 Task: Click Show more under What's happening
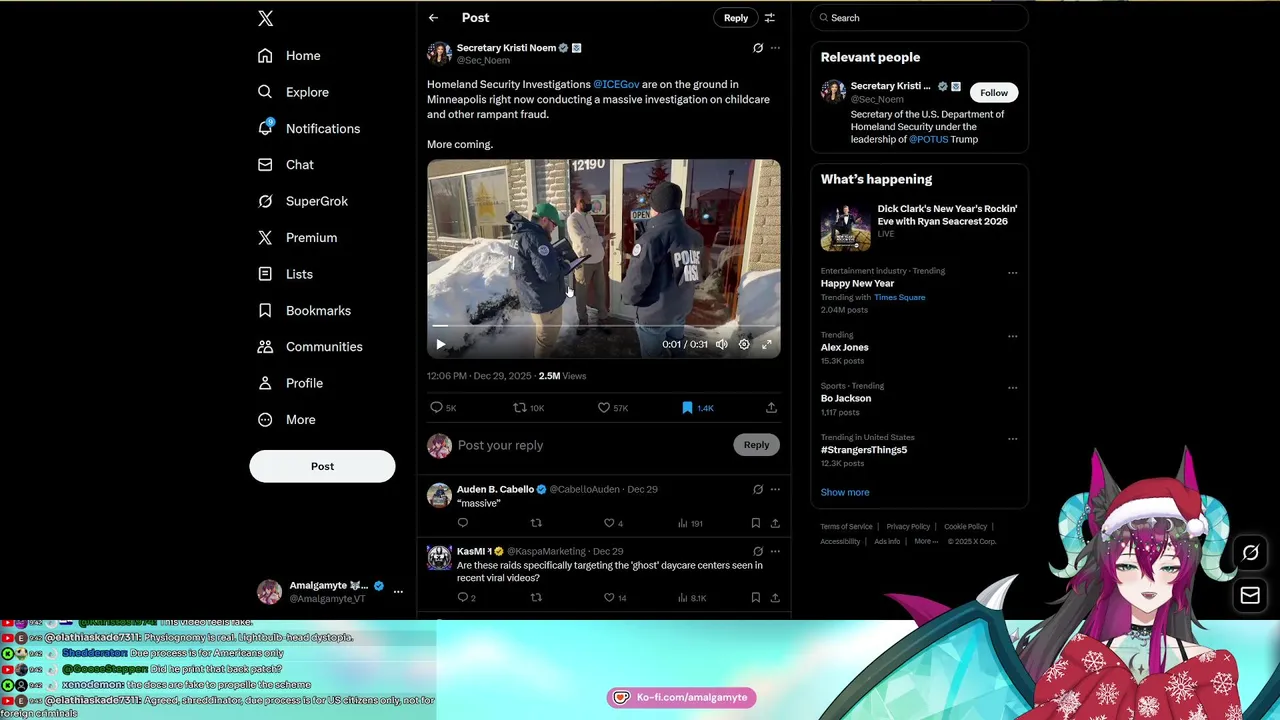pyautogui.click(x=845, y=492)
